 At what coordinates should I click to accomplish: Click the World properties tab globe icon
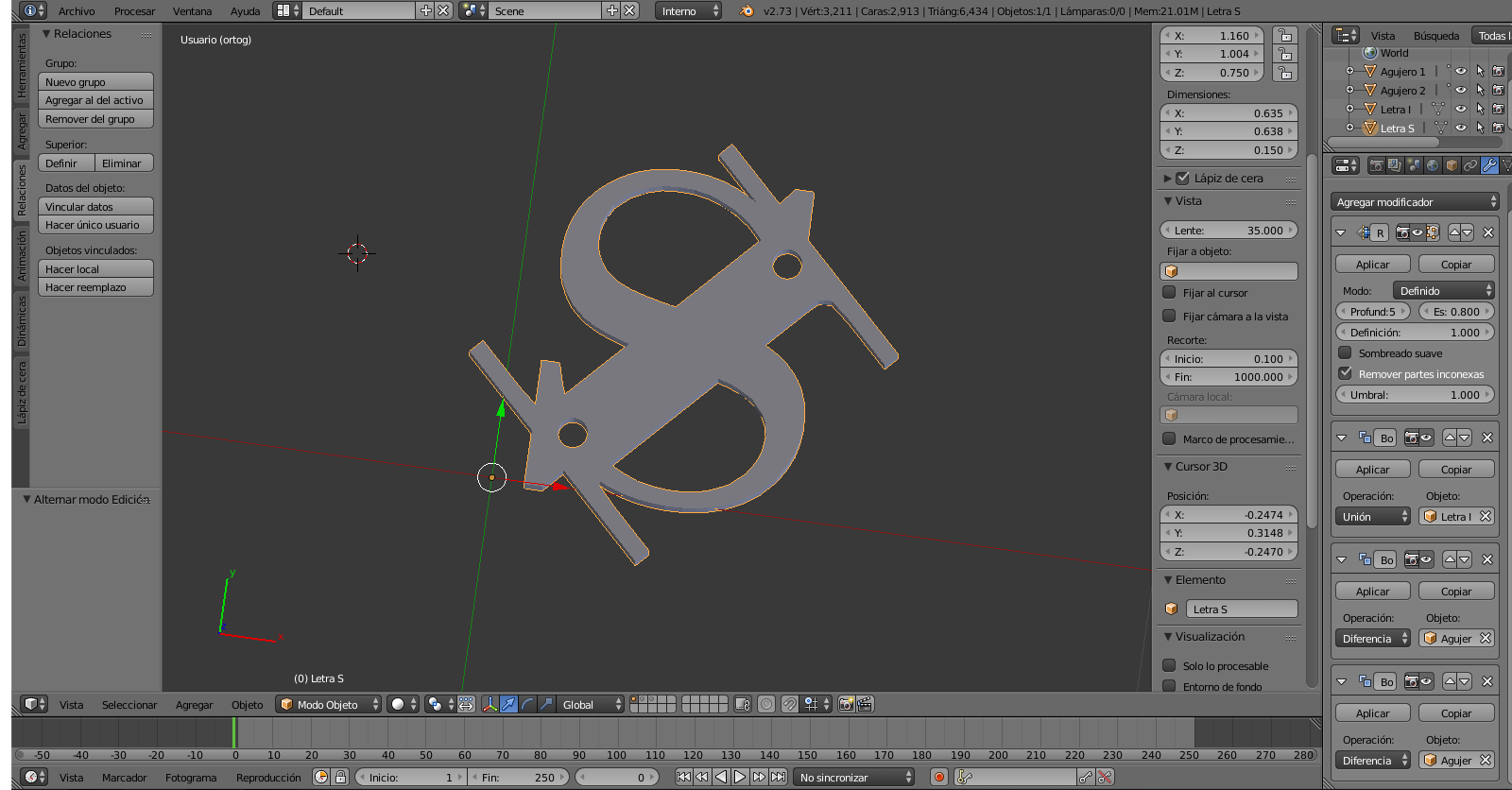(x=1433, y=165)
